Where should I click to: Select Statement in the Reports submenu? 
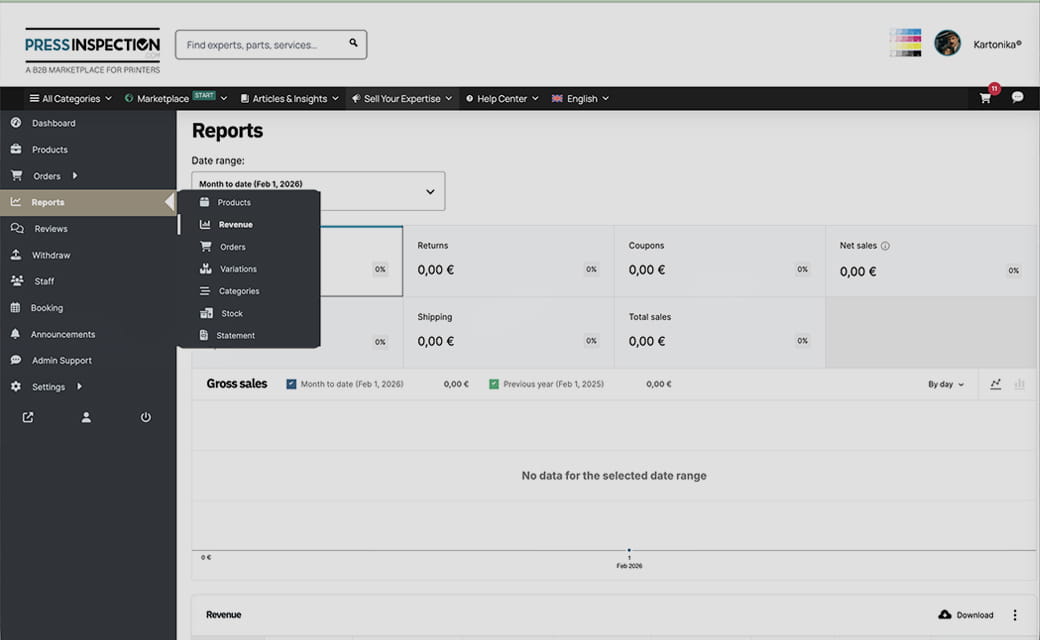(x=236, y=336)
